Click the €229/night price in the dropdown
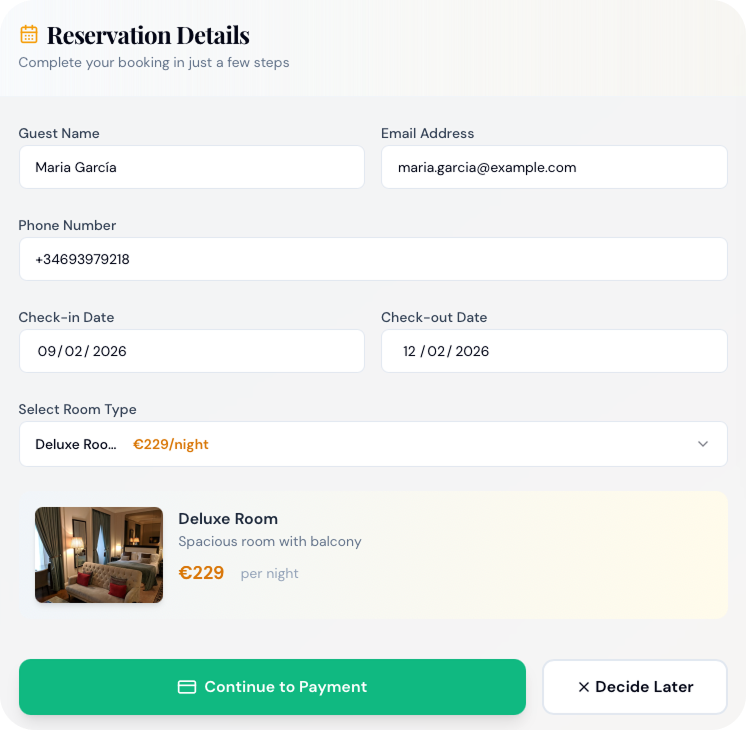Screen dimensions: 746x730 pyautogui.click(x=171, y=444)
